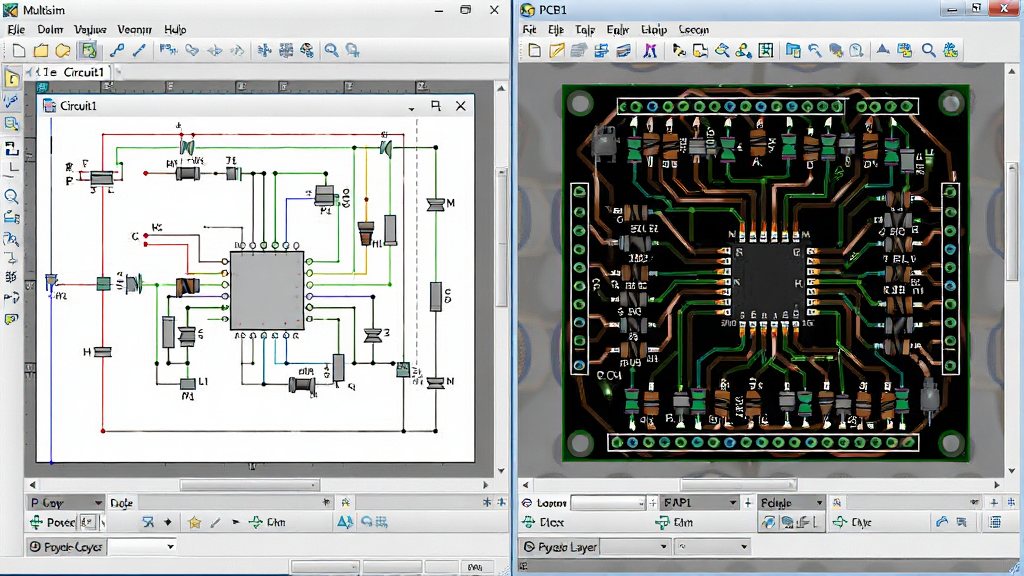This screenshot has width=1024, height=576.
Task: Open the last menu in PCB1 menu bar
Action: [694, 29]
